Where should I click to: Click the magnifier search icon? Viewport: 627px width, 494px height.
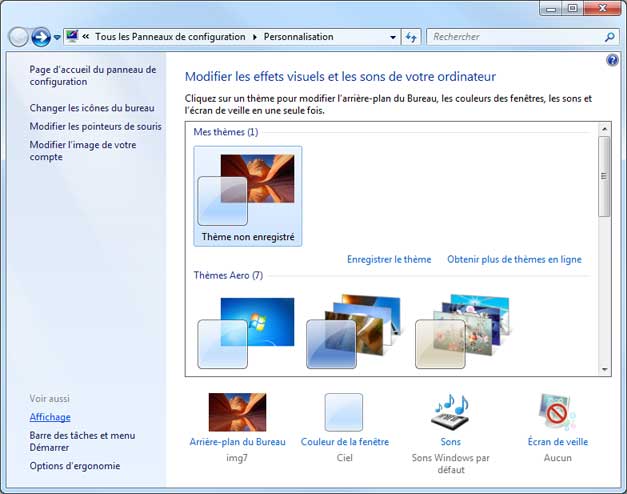pyautogui.click(x=609, y=37)
